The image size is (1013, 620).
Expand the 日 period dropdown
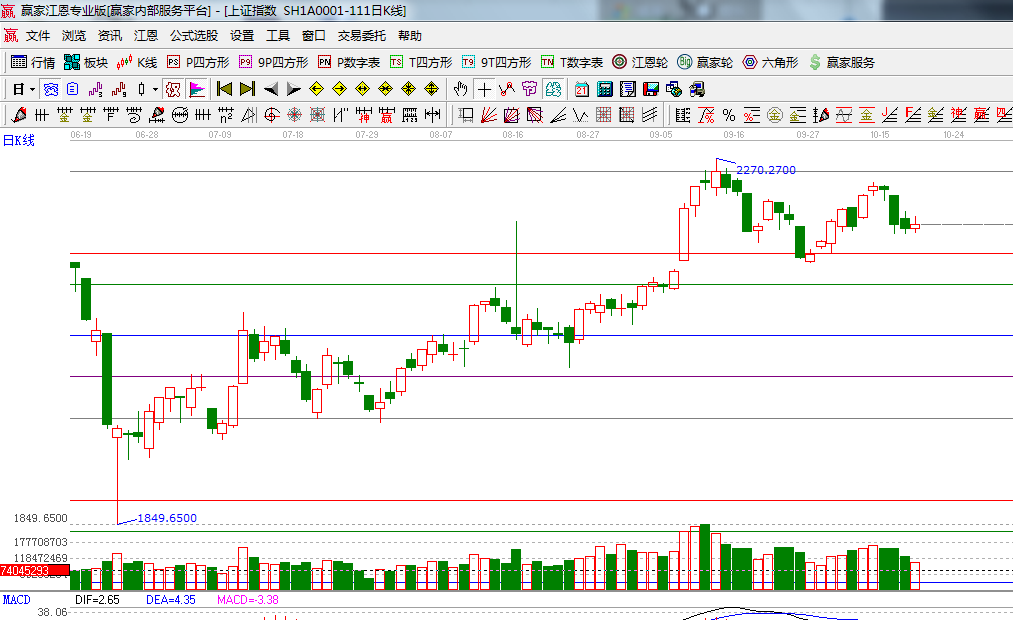[x=23, y=89]
